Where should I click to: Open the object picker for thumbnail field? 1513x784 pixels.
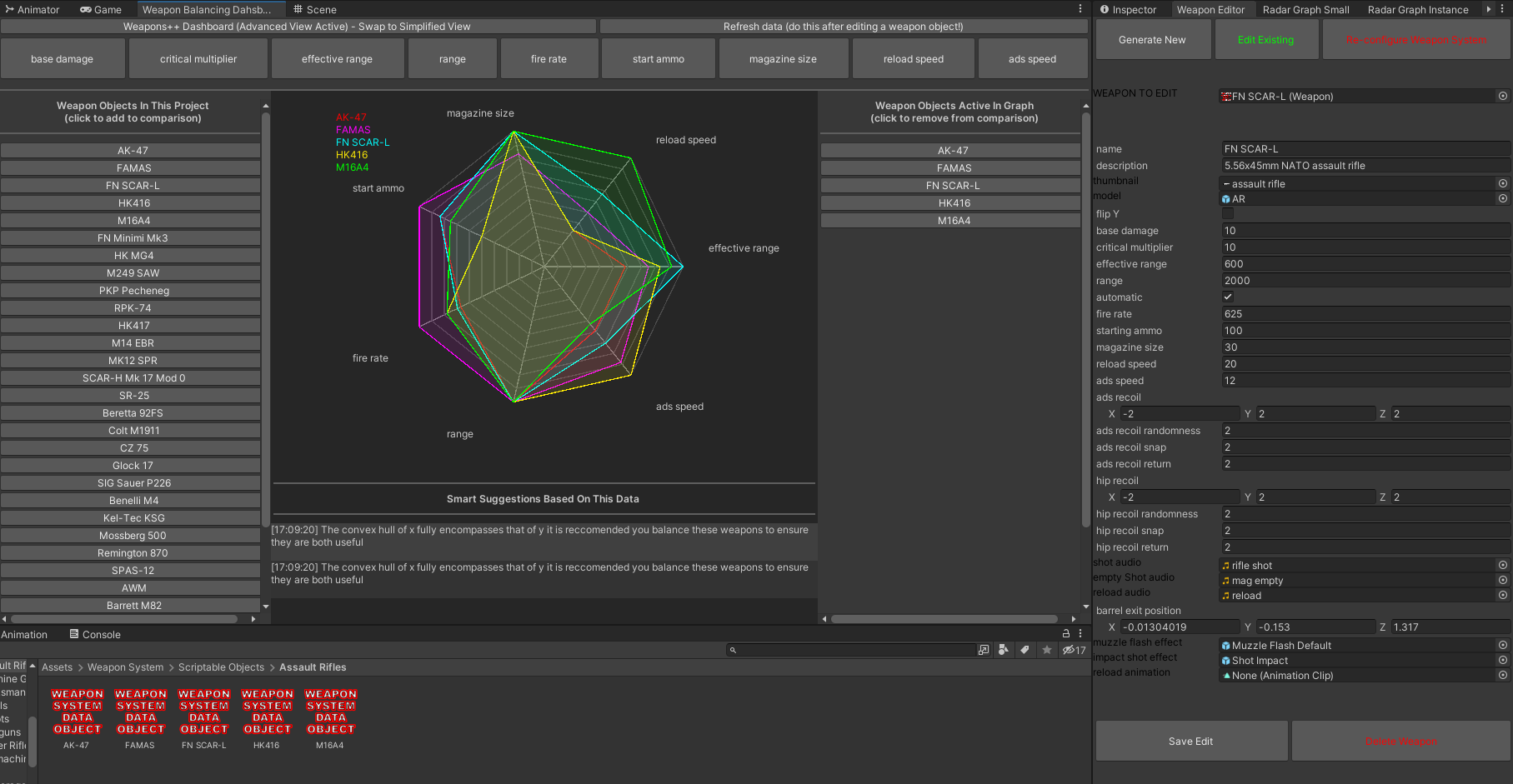point(1503,183)
